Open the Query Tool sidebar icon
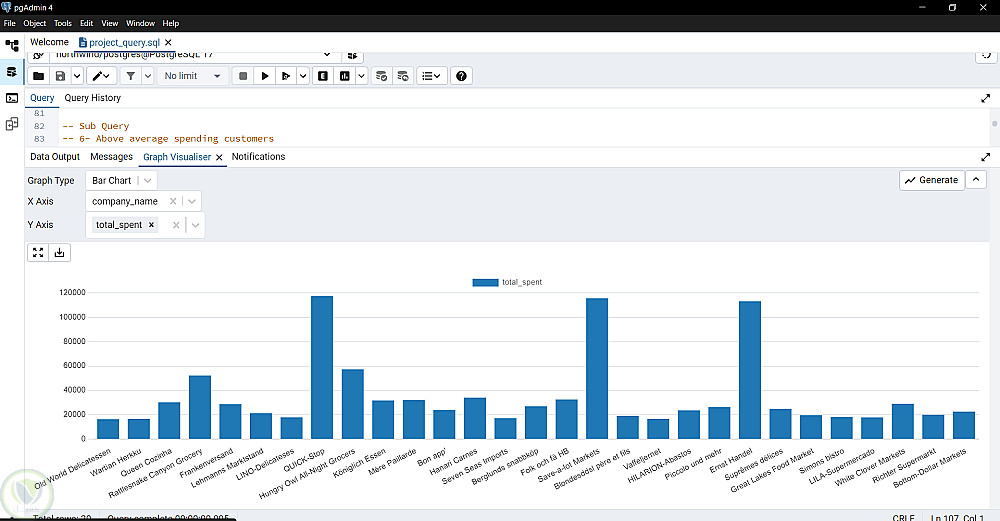Viewport: 1000px width, 521px height. 12,71
